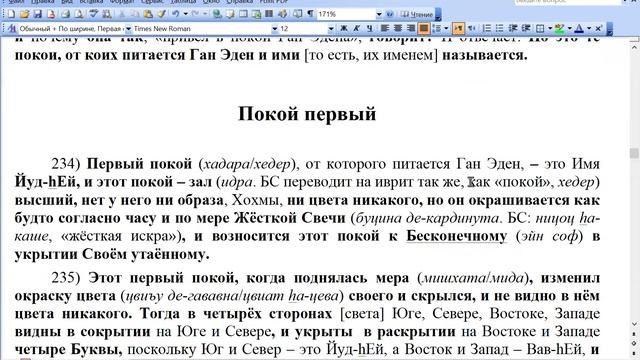Click the scrollbar down arrow

(x=634, y=324)
